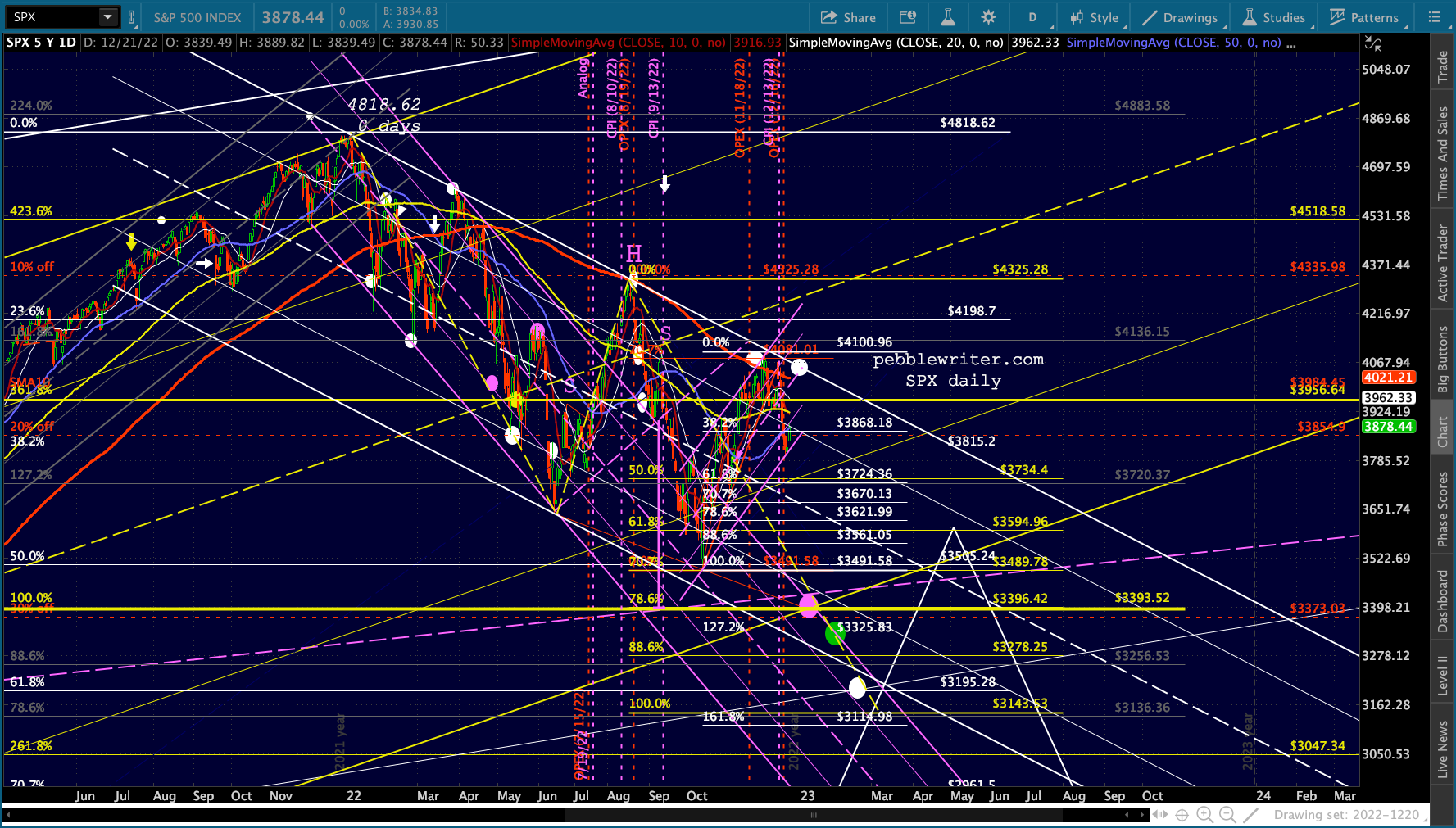Open the Share menu
The height and width of the screenshot is (828, 1456).
pyautogui.click(x=848, y=17)
